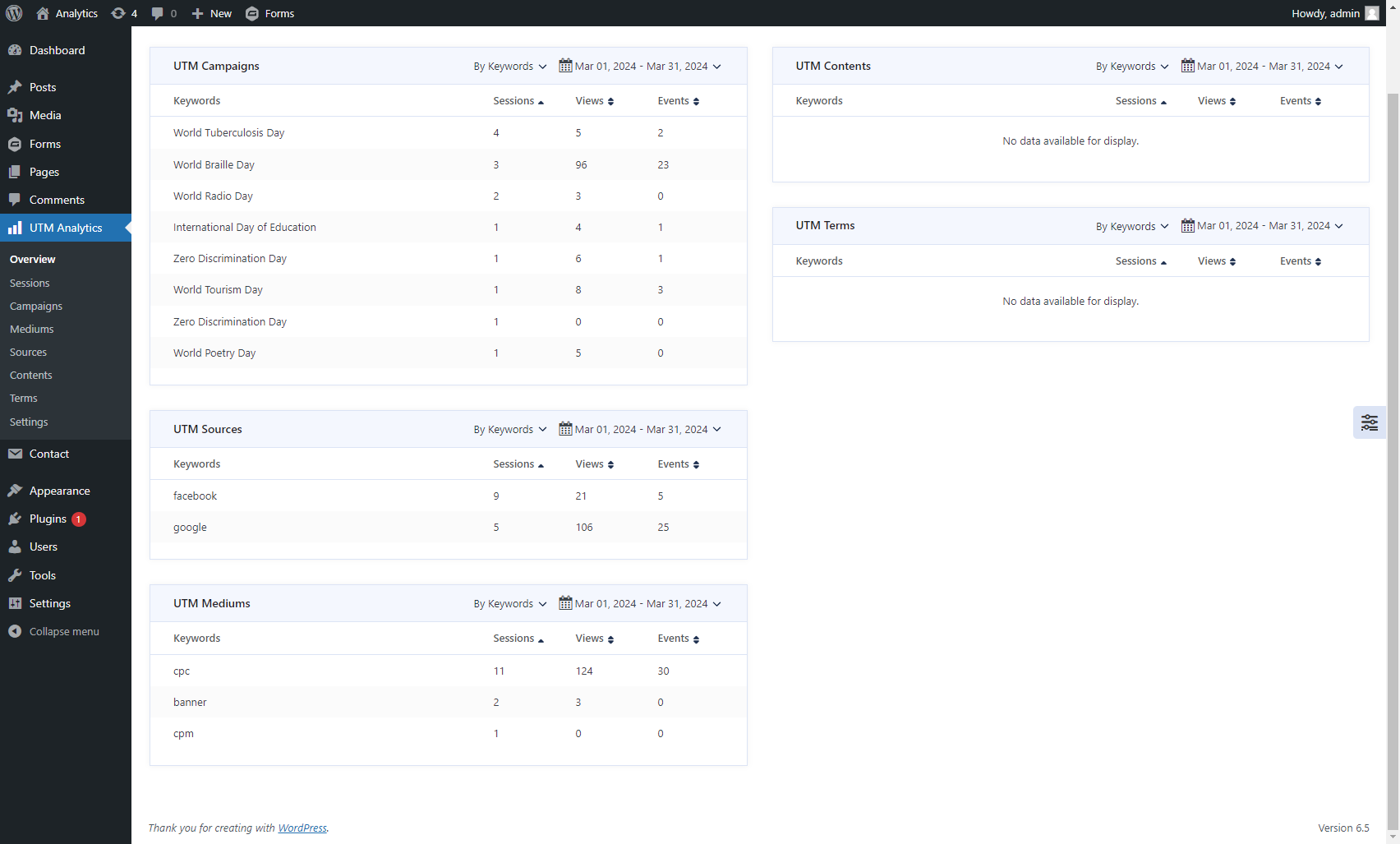Expand By Keywords dropdown in UTM Campaigns
The width and height of the screenshot is (1400, 844).
509,67
